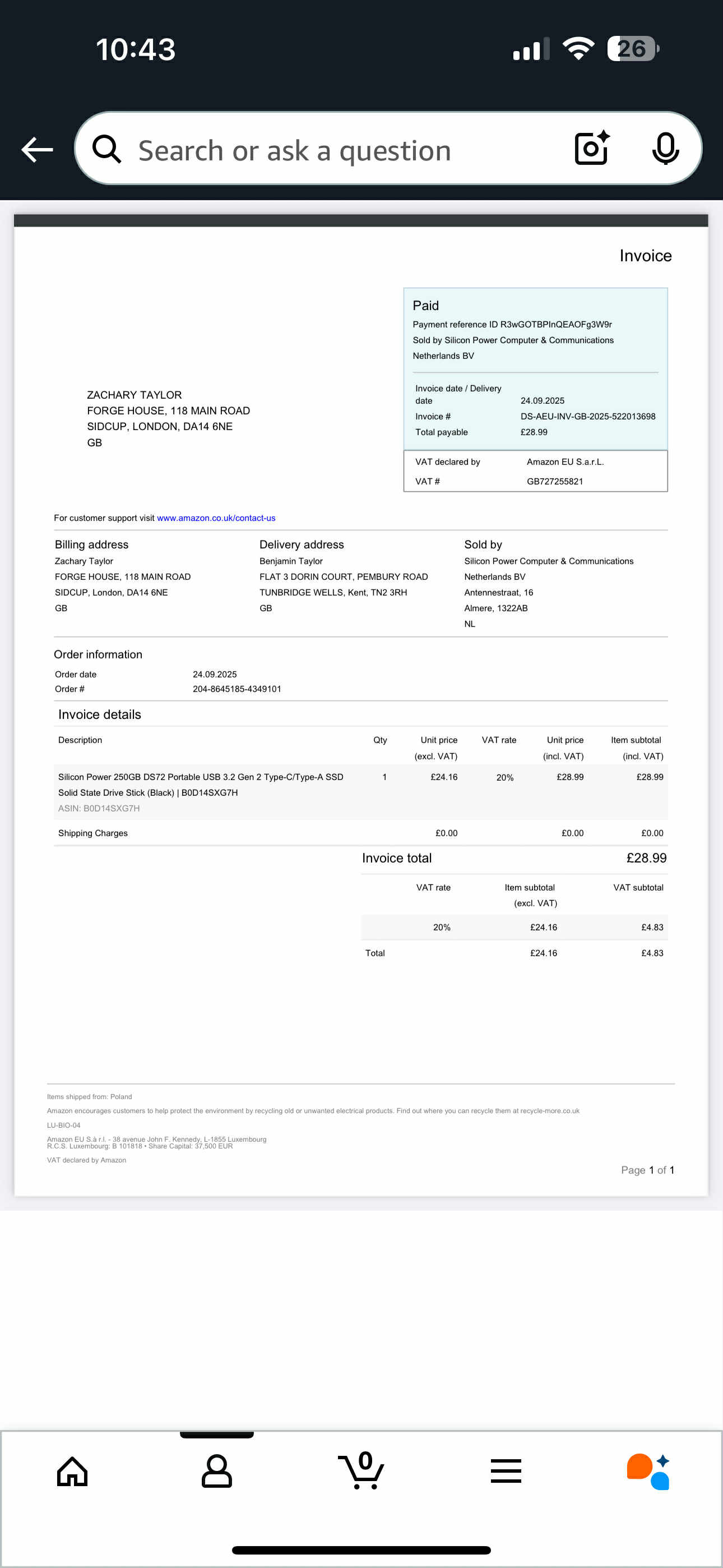Open the Rufus AI assistant icon
Screen dimensions: 723x1568
[x=648, y=1471]
